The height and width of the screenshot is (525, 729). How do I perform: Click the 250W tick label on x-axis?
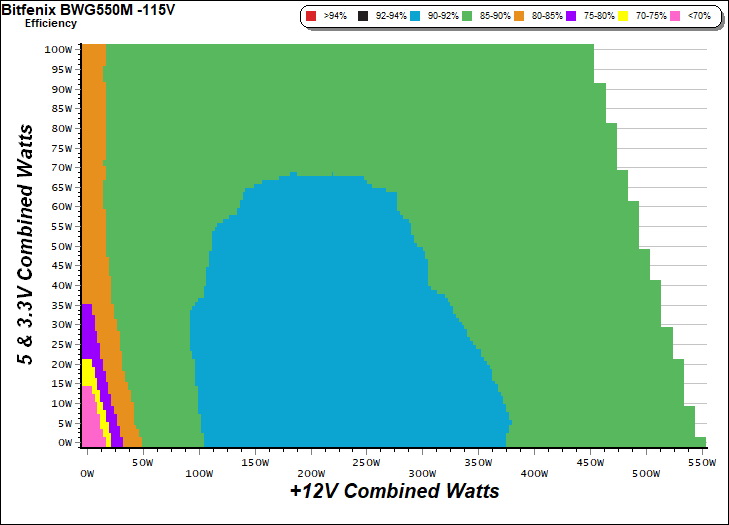[365, 461]
